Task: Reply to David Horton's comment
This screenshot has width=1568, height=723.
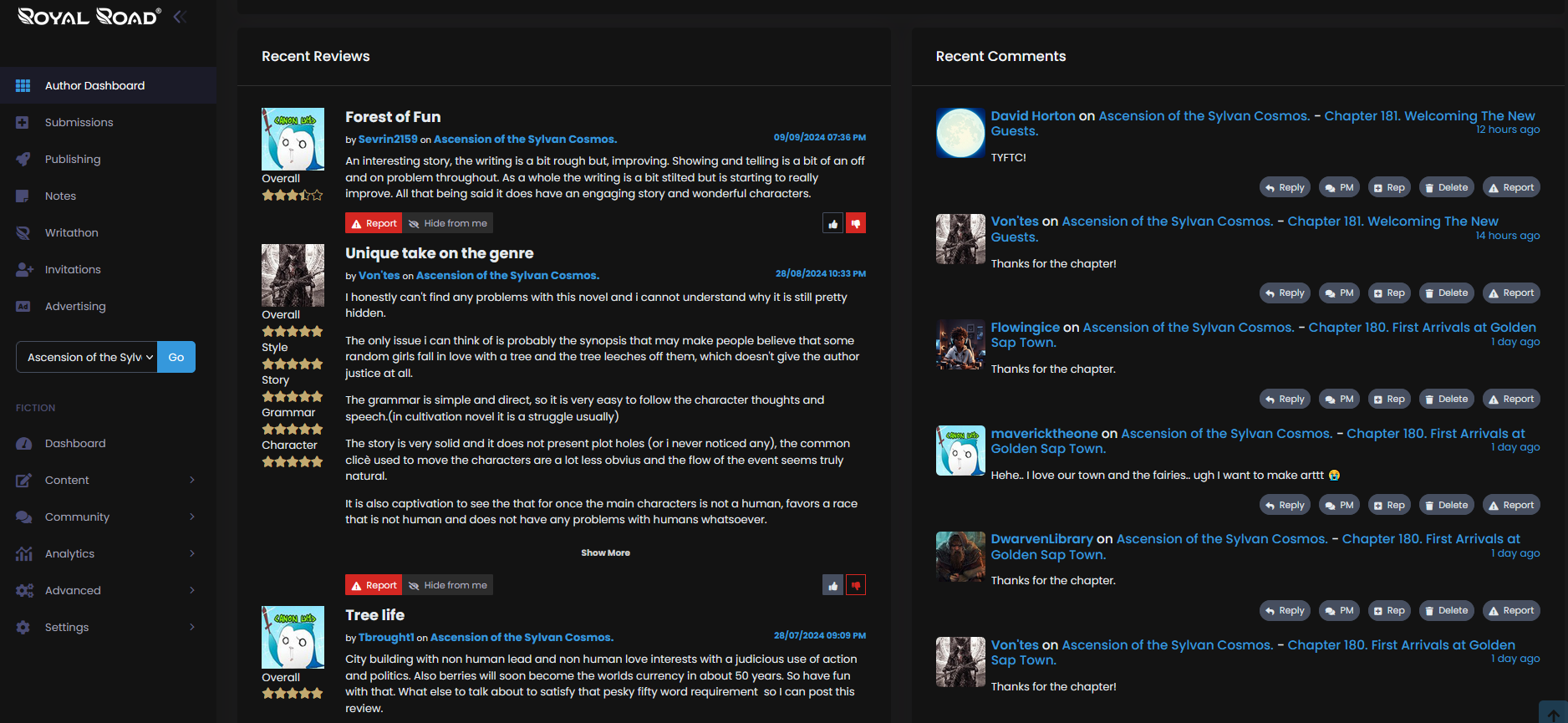Action: coord(1285,187)
